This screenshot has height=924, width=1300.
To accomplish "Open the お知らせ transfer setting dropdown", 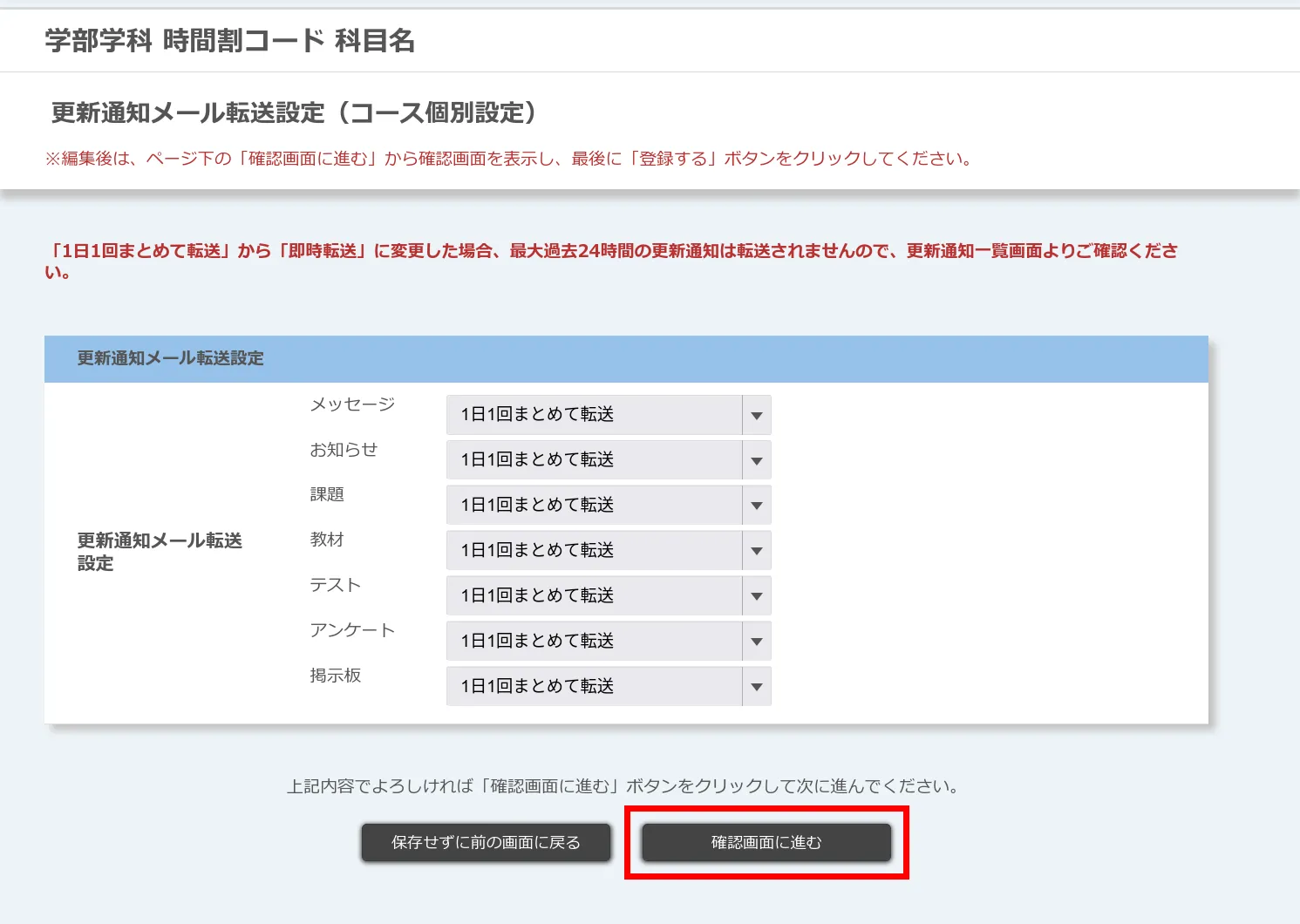I will pos(608,459).
